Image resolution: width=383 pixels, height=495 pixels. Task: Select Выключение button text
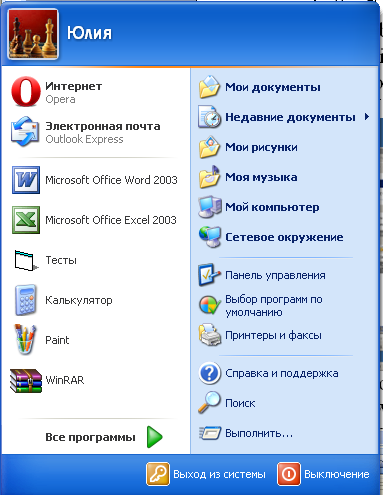[x=337, y=474]
